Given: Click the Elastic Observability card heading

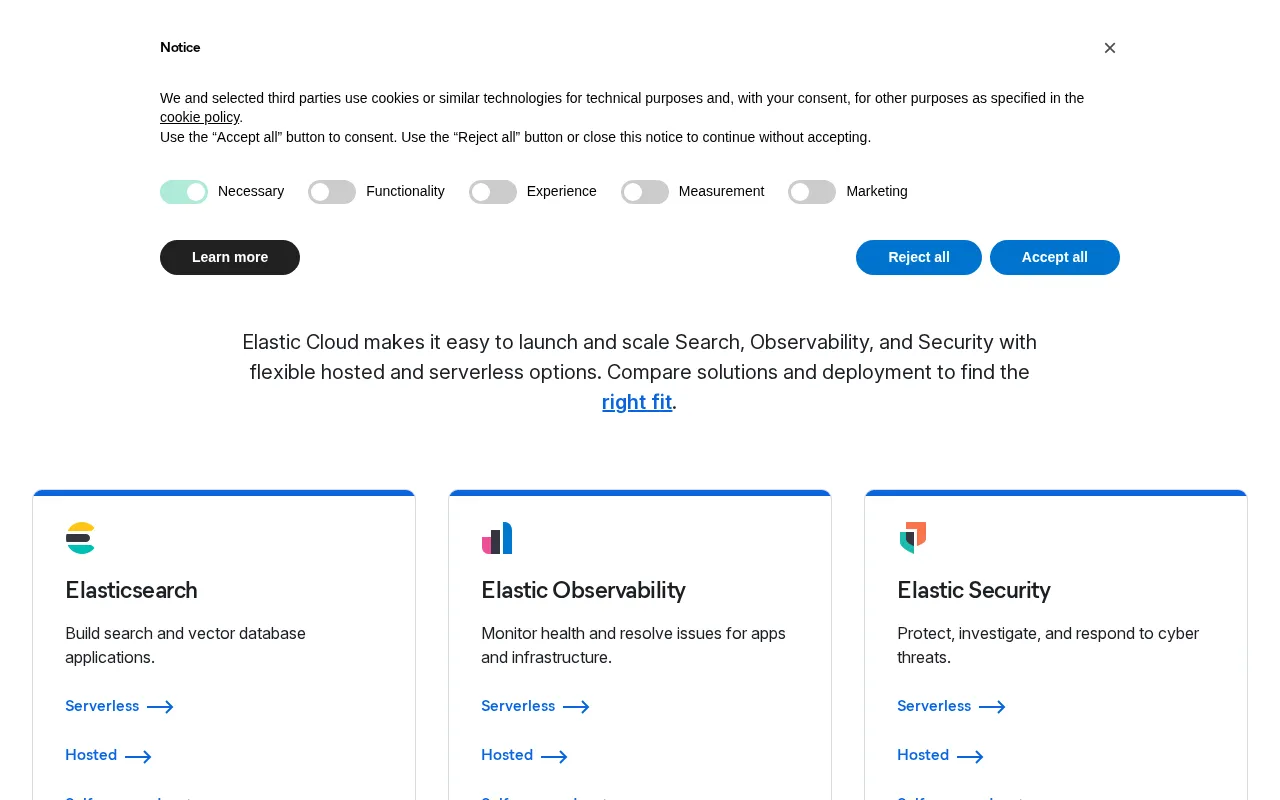Looking at the screenshot, I should (x=583, y=590).
